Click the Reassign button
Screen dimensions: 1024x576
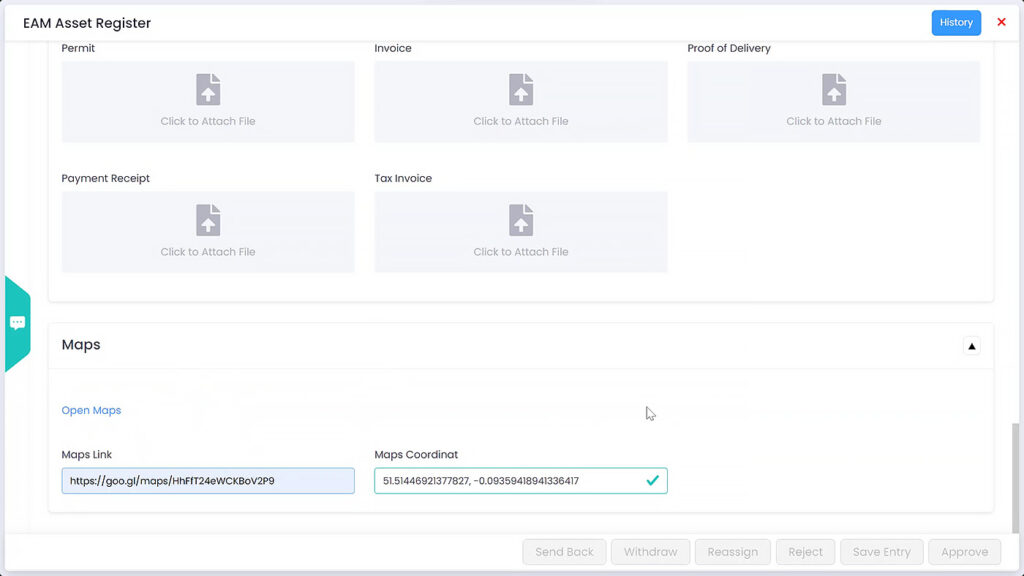coord(732,551)
